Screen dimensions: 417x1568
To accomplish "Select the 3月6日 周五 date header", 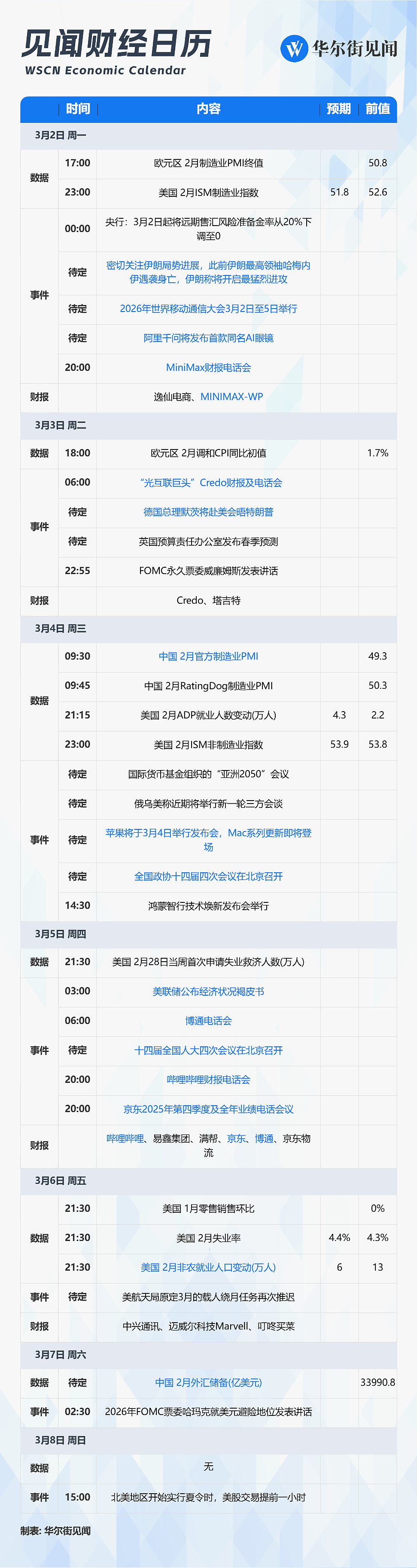I will click(60, 1180).
